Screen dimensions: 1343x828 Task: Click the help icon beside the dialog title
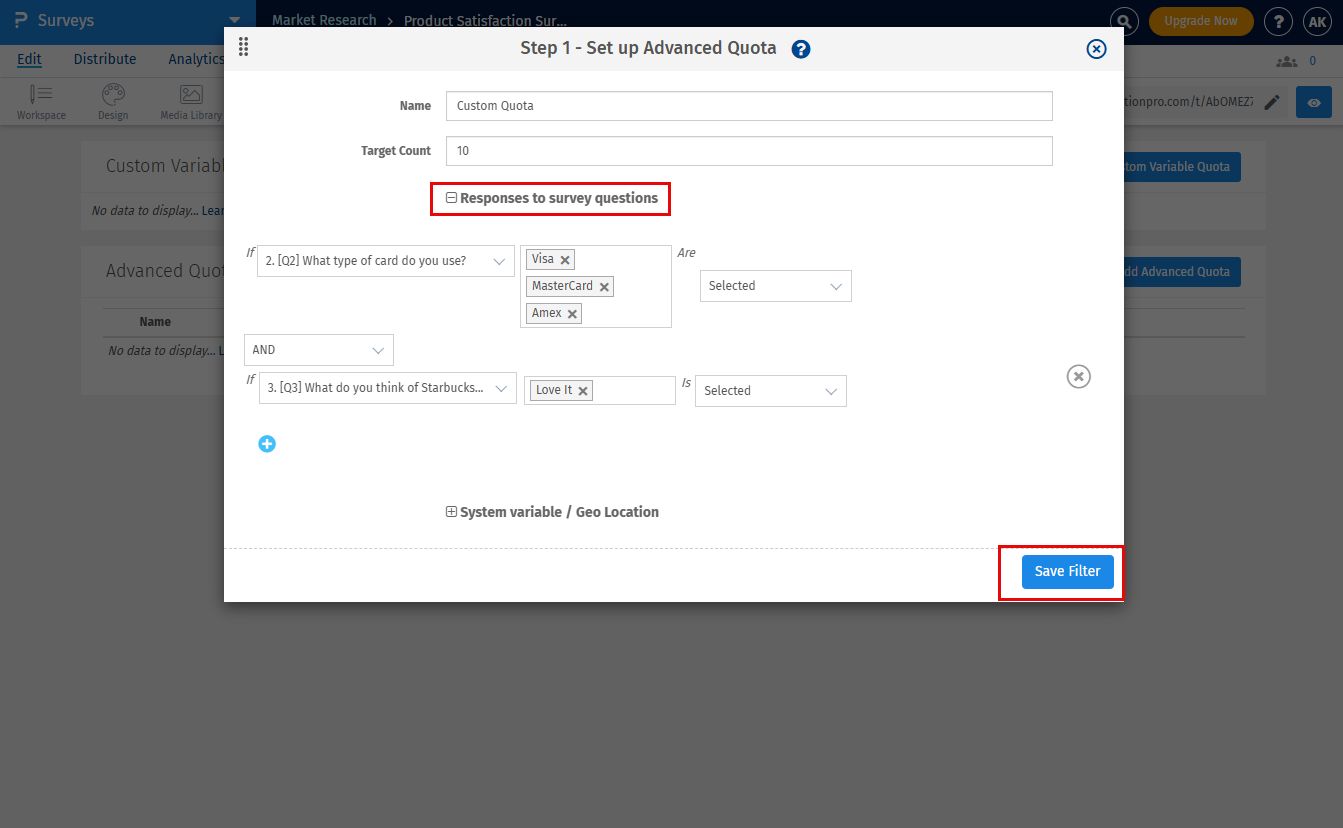click(x=800, y=48)
